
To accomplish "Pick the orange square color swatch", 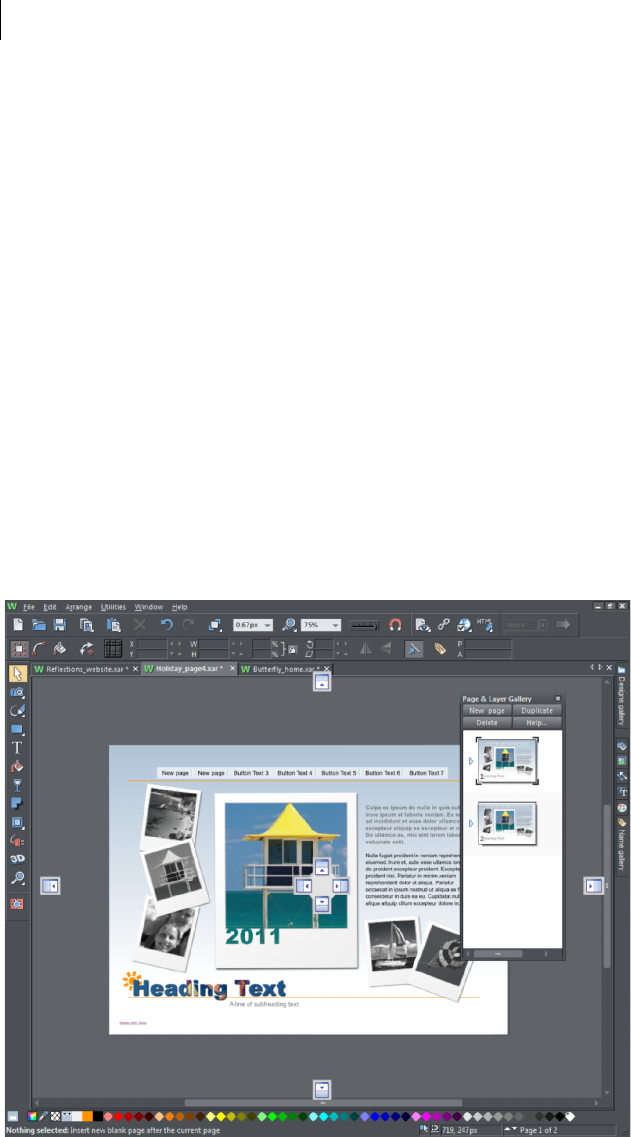I will coord(87,1116).
